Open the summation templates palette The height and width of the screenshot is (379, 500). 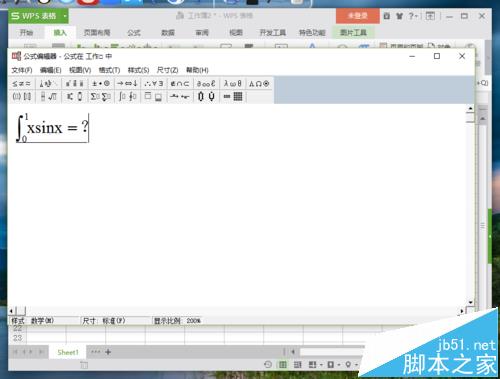pos(101,97)
